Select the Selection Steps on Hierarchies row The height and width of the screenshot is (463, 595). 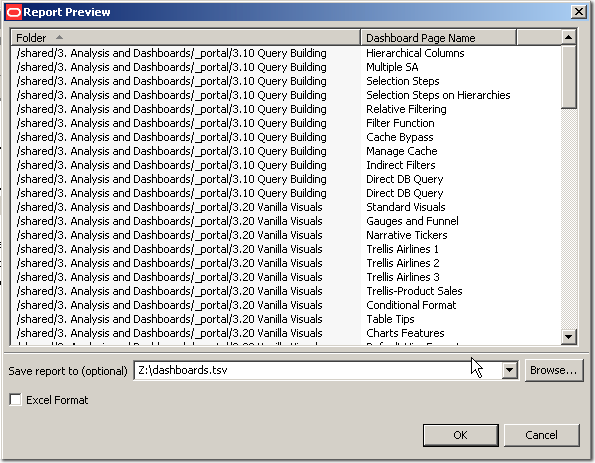coord(286,95)
